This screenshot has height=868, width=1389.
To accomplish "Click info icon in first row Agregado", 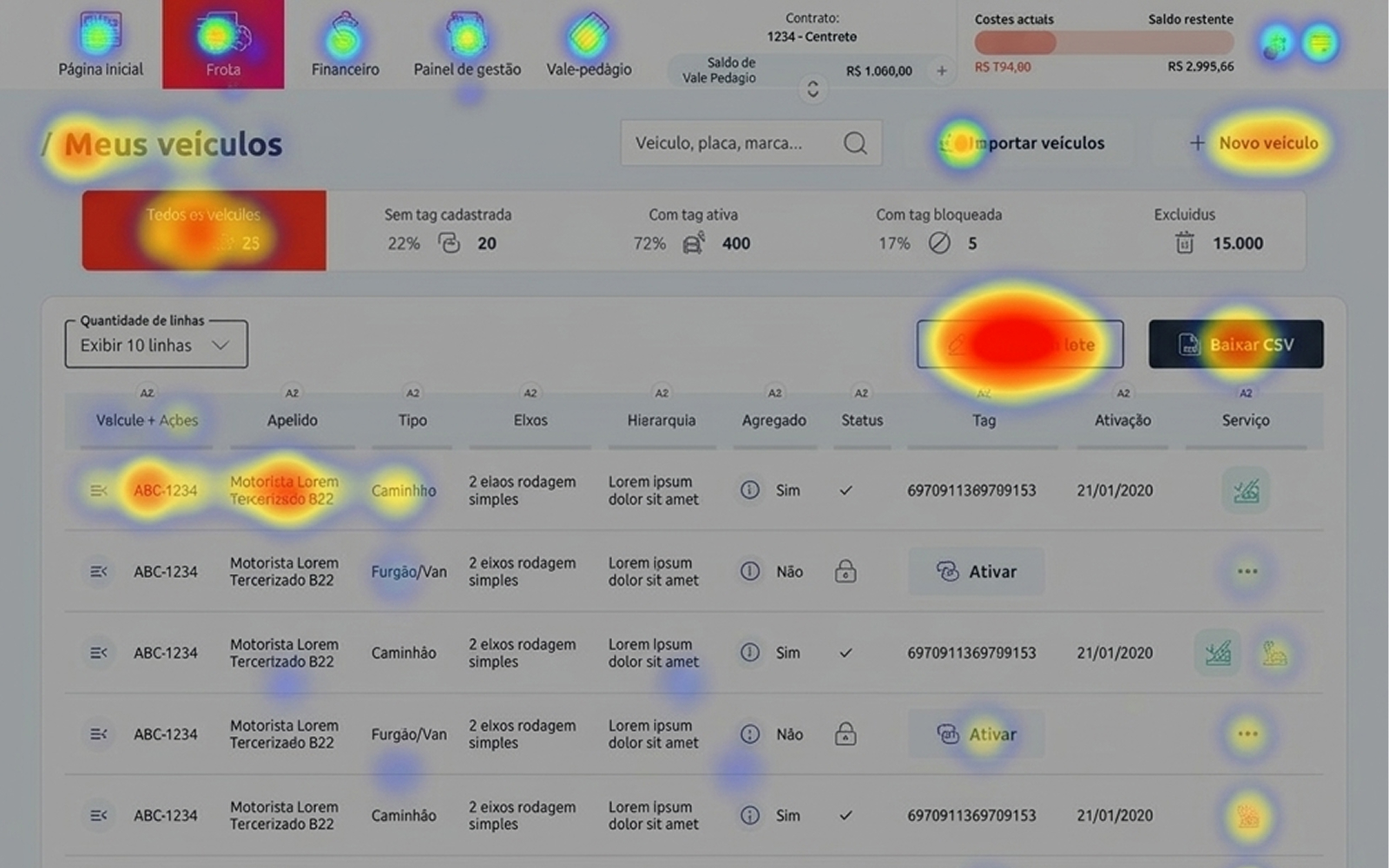I will tap(750, 490).
